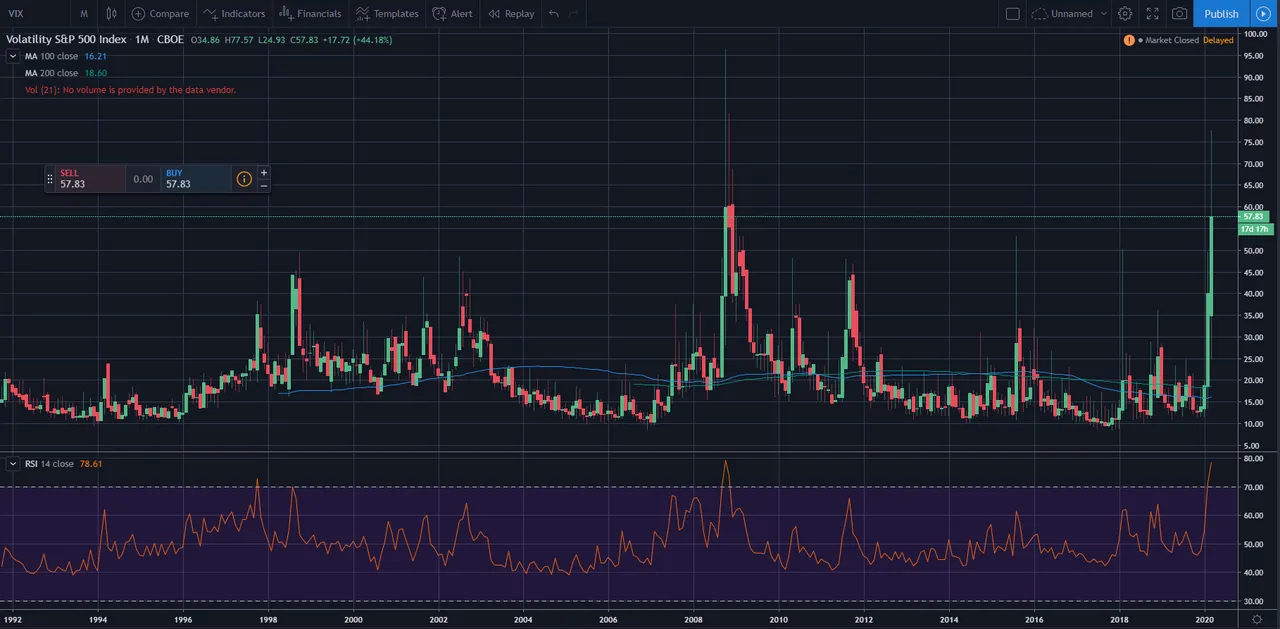Viewport: 1280px width, 629px height.
Task: Collapse the indicator legend chevron
Action: click(x=13, y=56)
